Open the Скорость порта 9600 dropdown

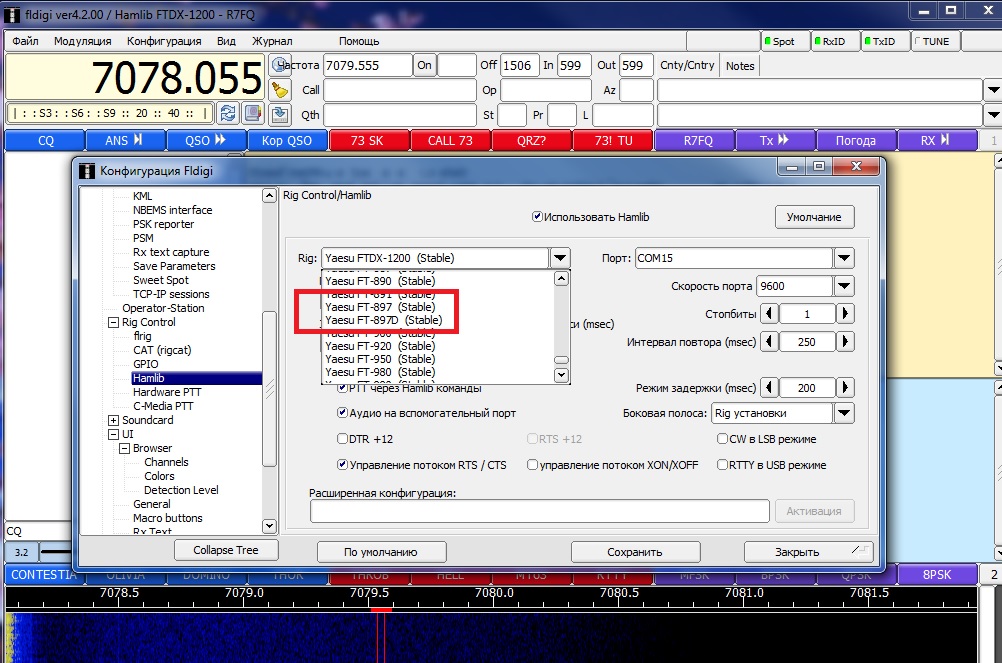click(844, 286)
